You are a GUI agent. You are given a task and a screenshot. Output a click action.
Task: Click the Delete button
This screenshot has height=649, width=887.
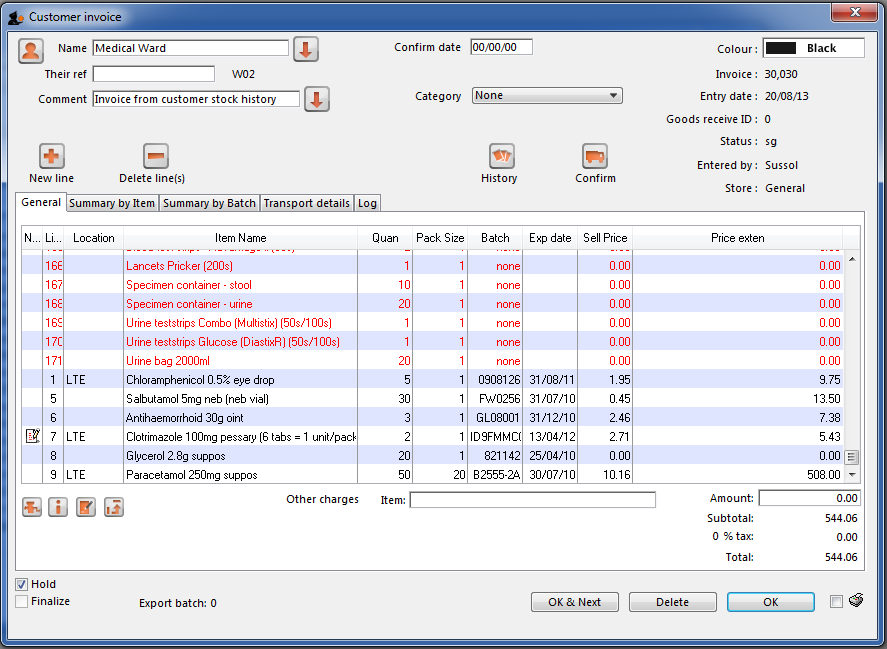click(x=672, y=602)
